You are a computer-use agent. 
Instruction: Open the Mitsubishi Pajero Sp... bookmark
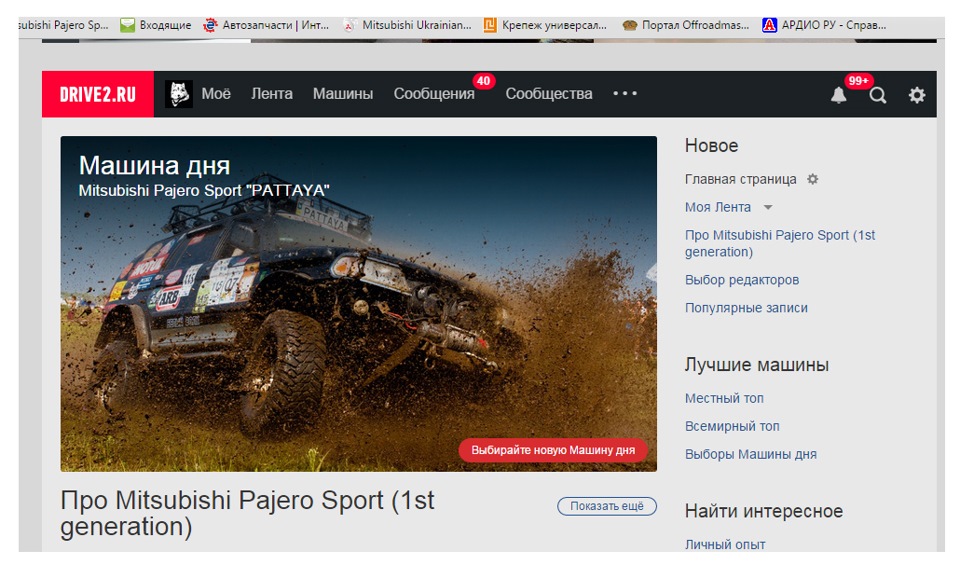click(63, 25)
